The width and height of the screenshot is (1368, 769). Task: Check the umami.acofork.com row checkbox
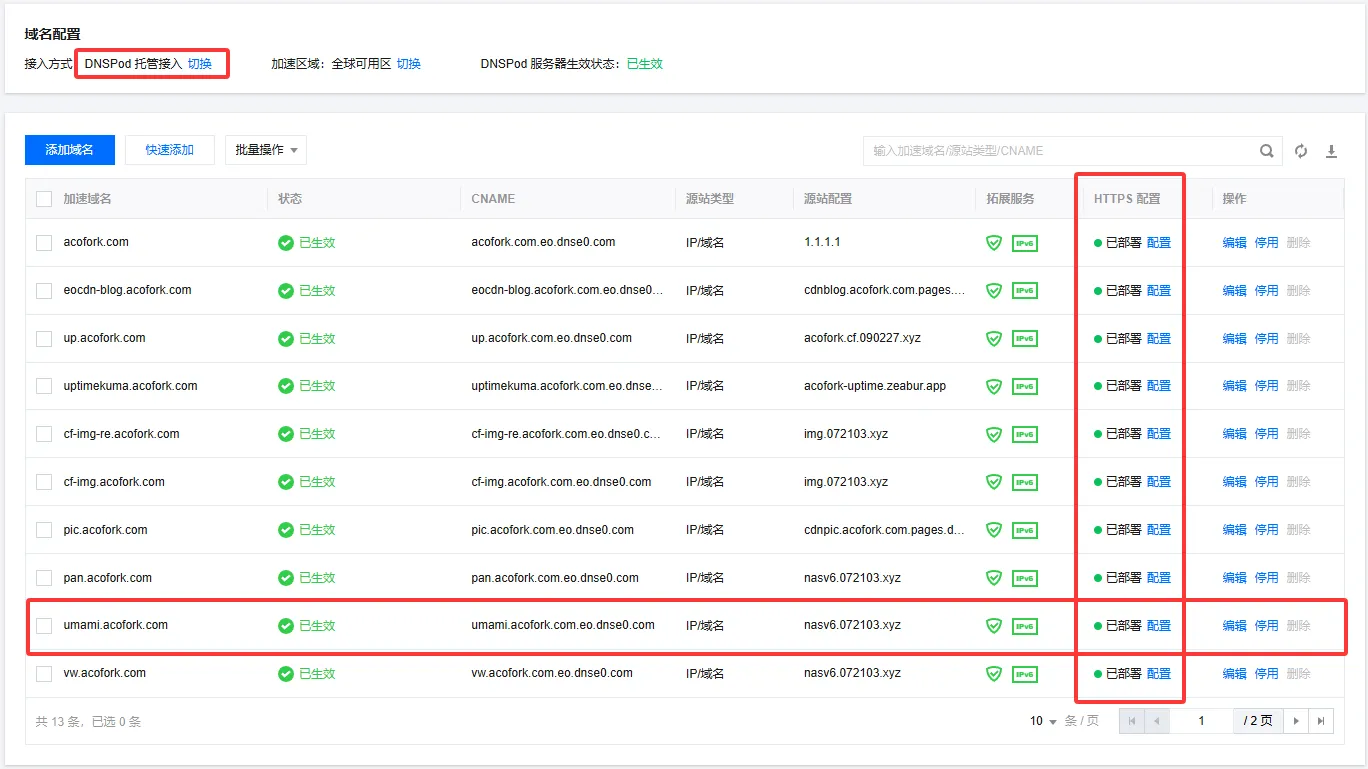click(x=44, y=626)
